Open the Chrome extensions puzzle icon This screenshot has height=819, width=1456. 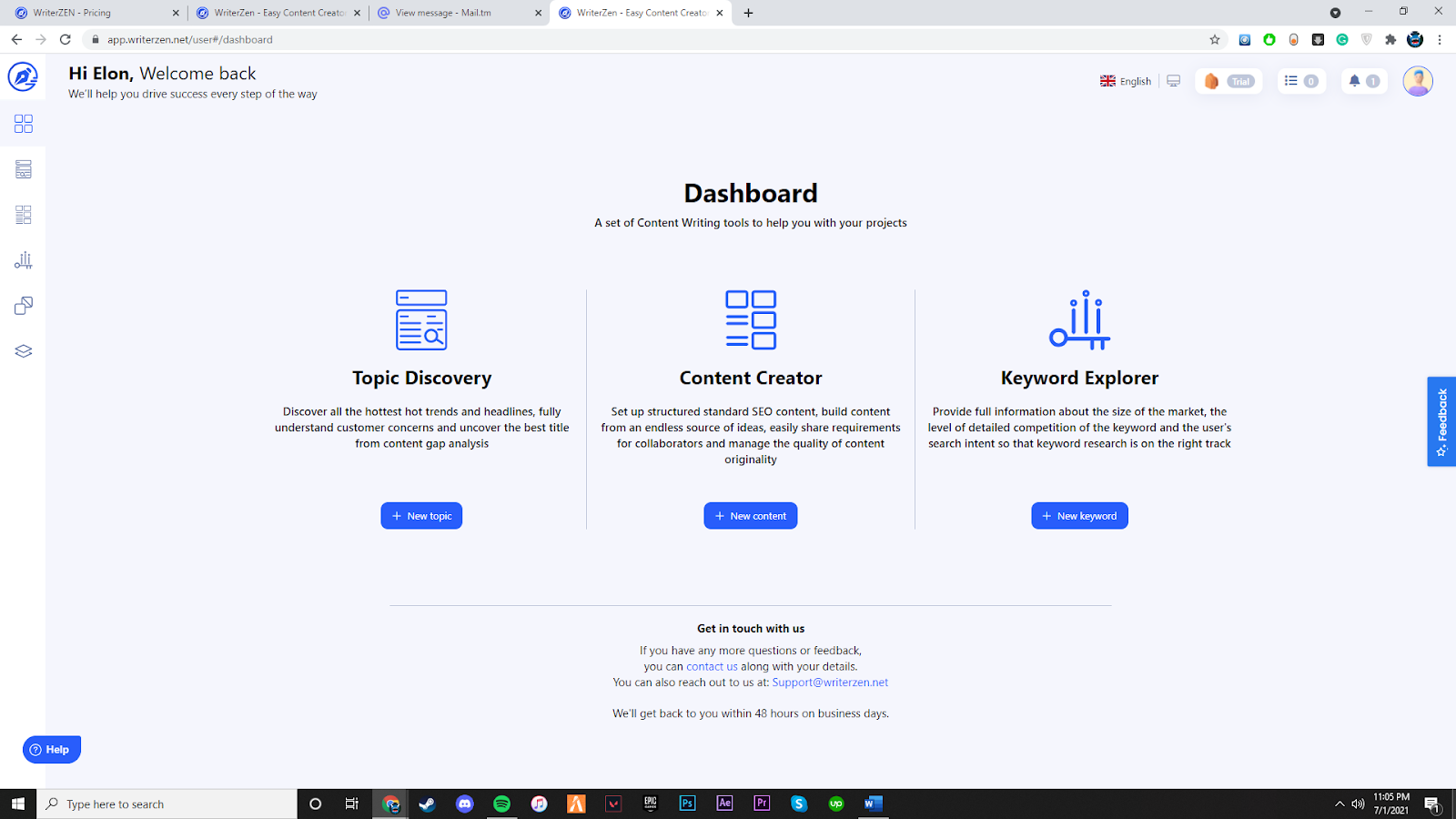click(1390, 39)
